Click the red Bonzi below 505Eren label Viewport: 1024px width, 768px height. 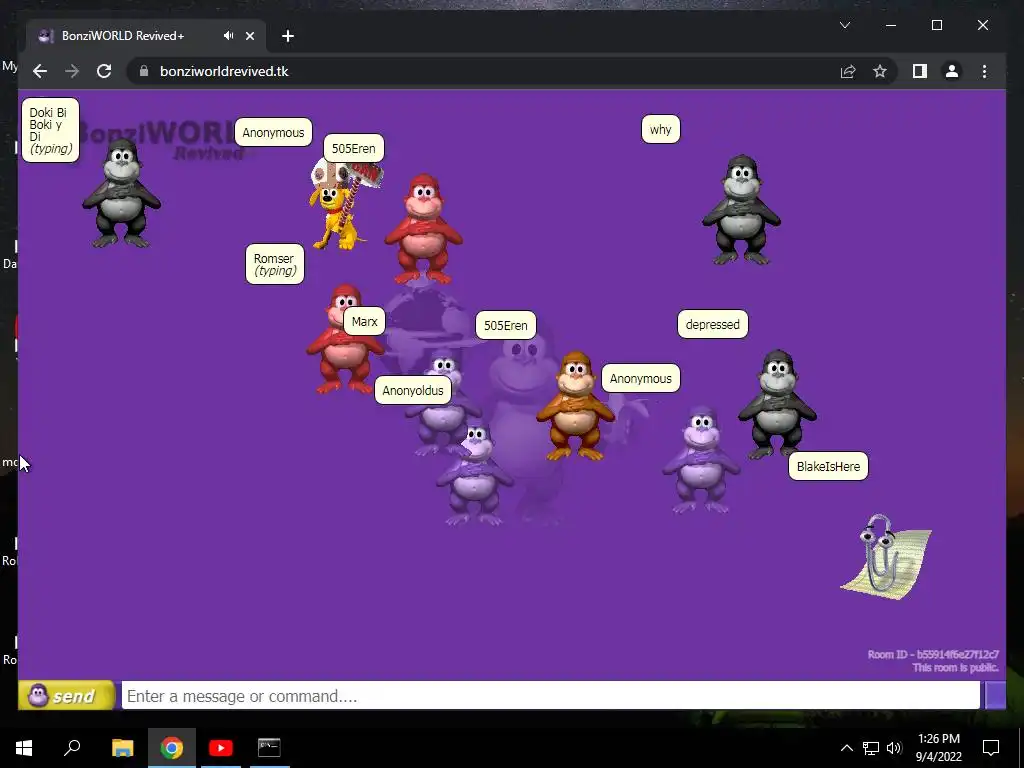click(x=423, y=229)
